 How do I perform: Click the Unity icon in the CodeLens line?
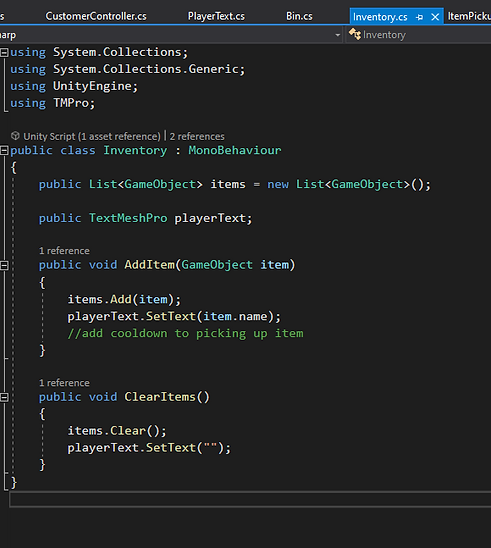click(15, 136)
